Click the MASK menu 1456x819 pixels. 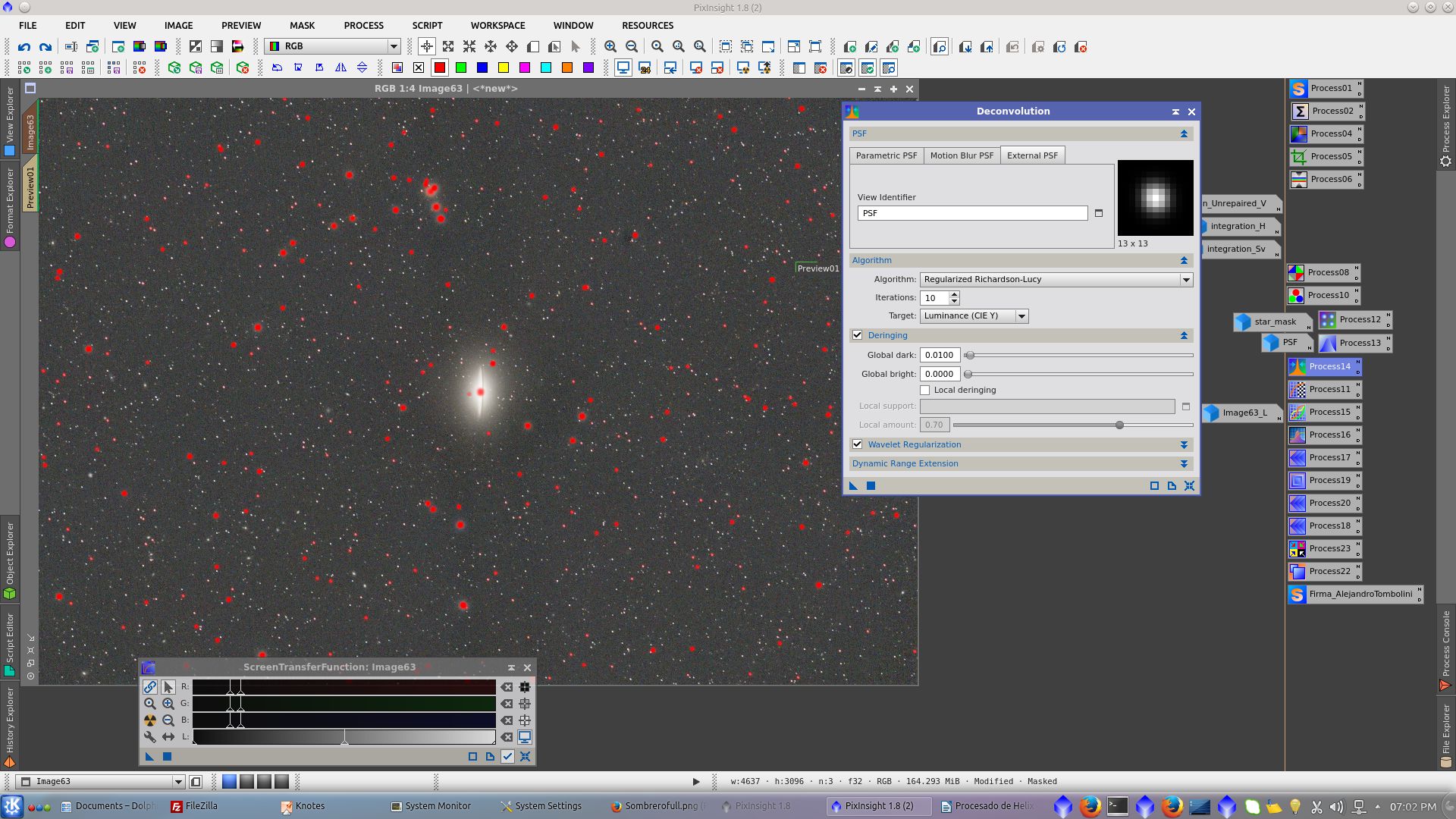pos(302,25)
